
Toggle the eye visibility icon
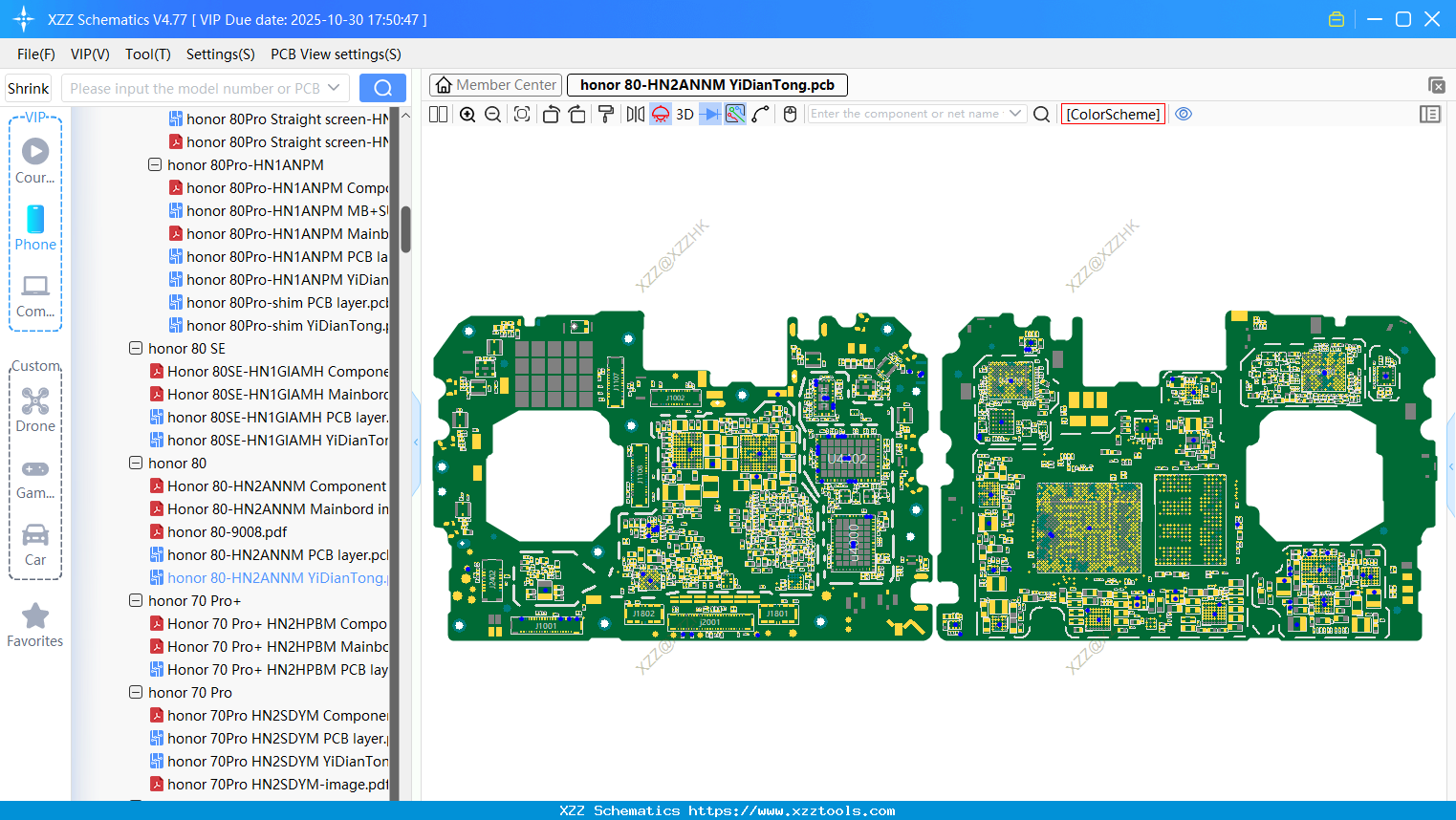click(x=1184, y=114)
